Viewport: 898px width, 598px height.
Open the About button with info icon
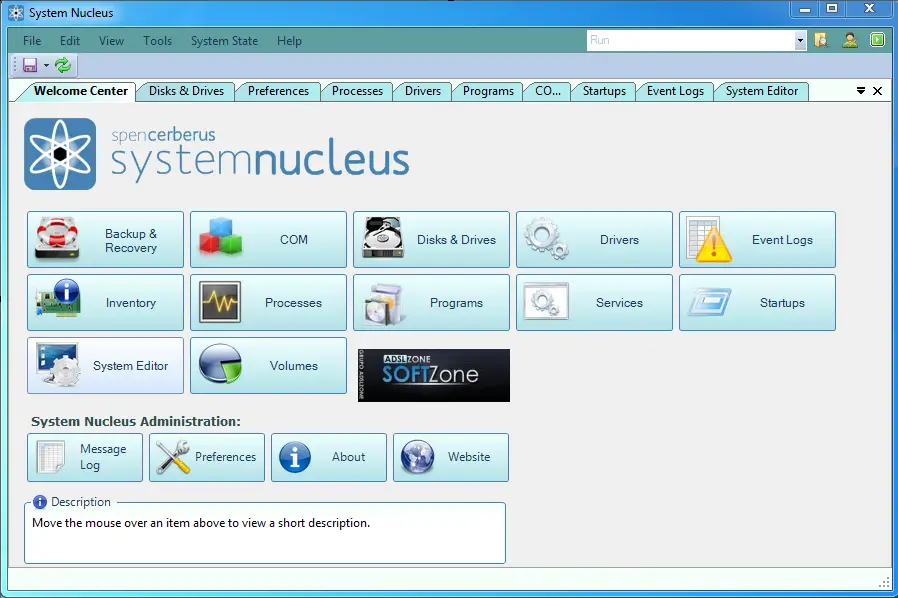329,457
